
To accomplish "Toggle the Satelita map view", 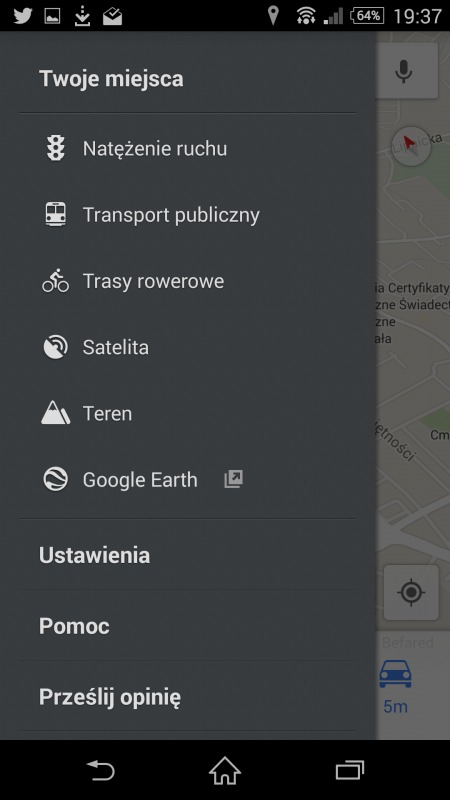I will click(x=188, y=347).
